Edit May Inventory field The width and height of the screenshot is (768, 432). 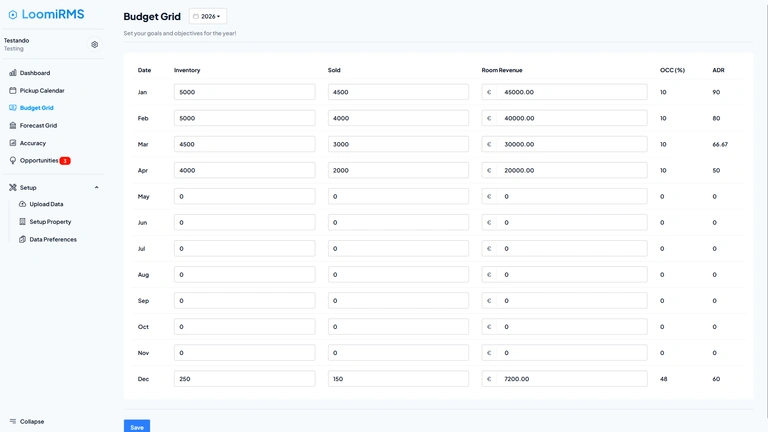click(244, 196)
